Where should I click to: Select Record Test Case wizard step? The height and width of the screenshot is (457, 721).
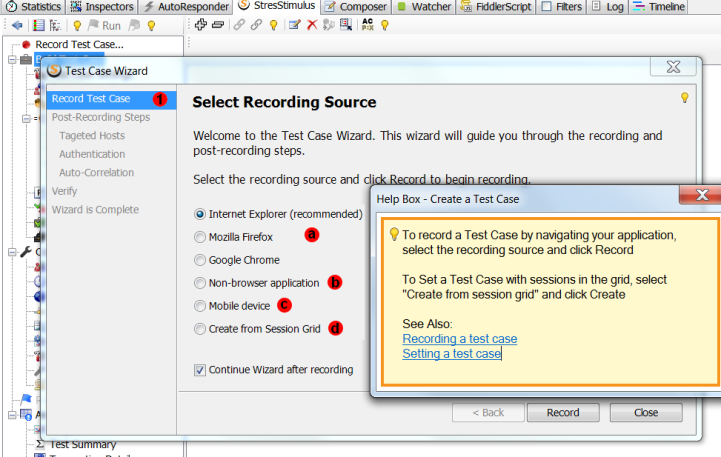(x=111, y=99)
